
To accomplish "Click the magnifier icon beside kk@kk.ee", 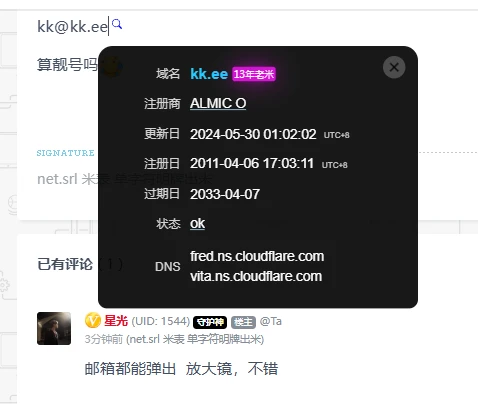I will [117, 24].
